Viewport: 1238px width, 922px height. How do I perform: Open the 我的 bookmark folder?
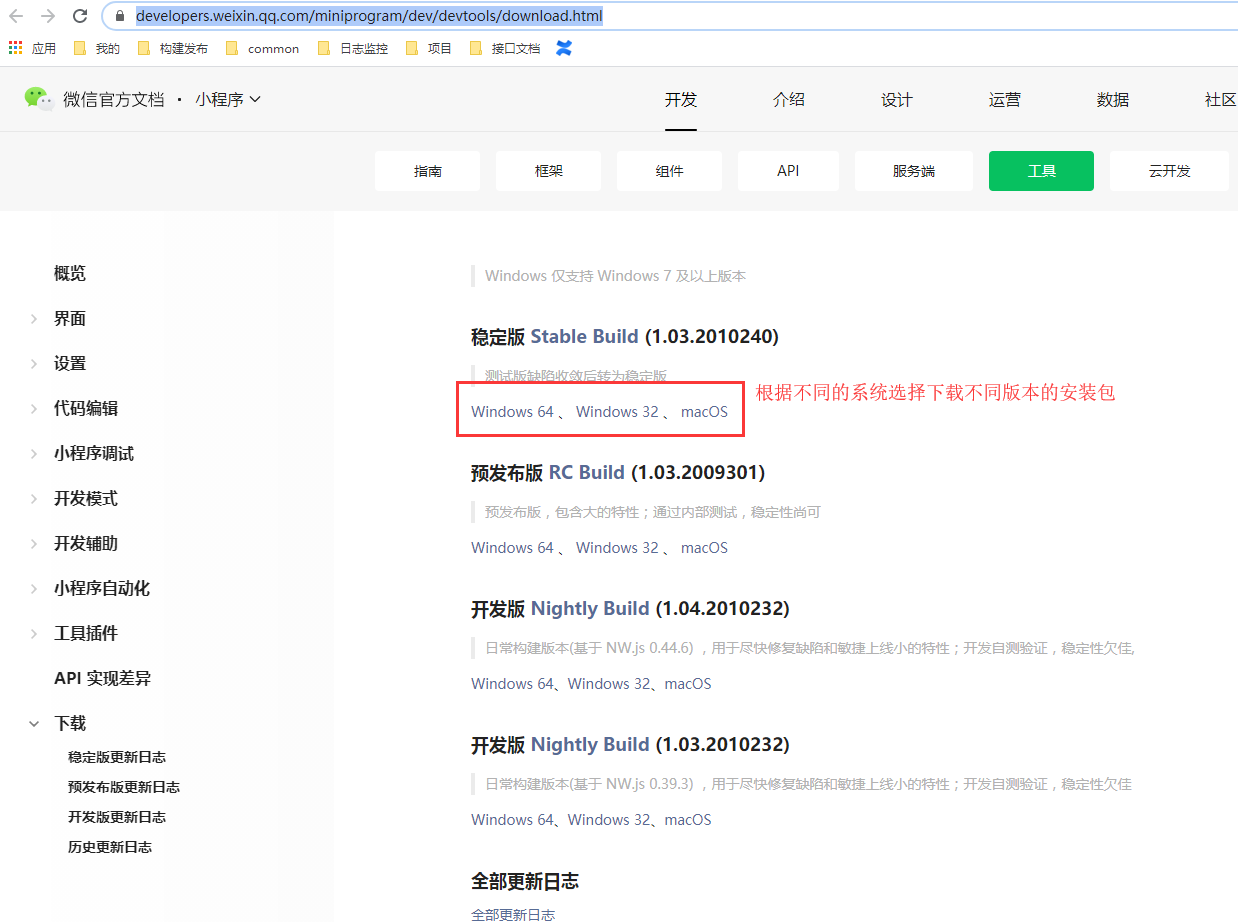coord(96,48)
